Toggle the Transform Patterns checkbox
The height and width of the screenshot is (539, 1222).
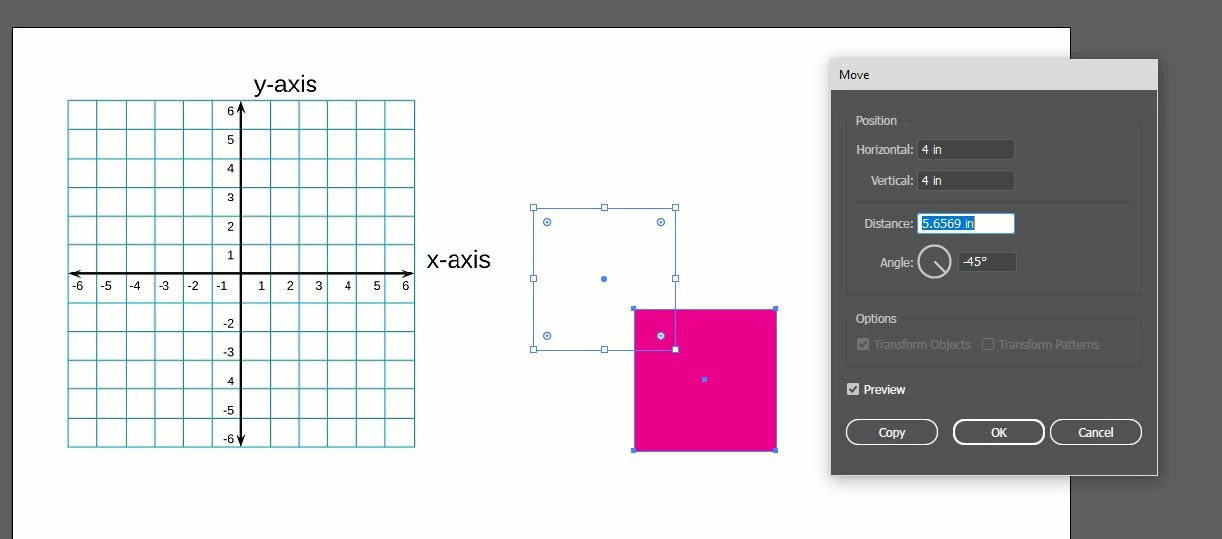tap(988, 345)
